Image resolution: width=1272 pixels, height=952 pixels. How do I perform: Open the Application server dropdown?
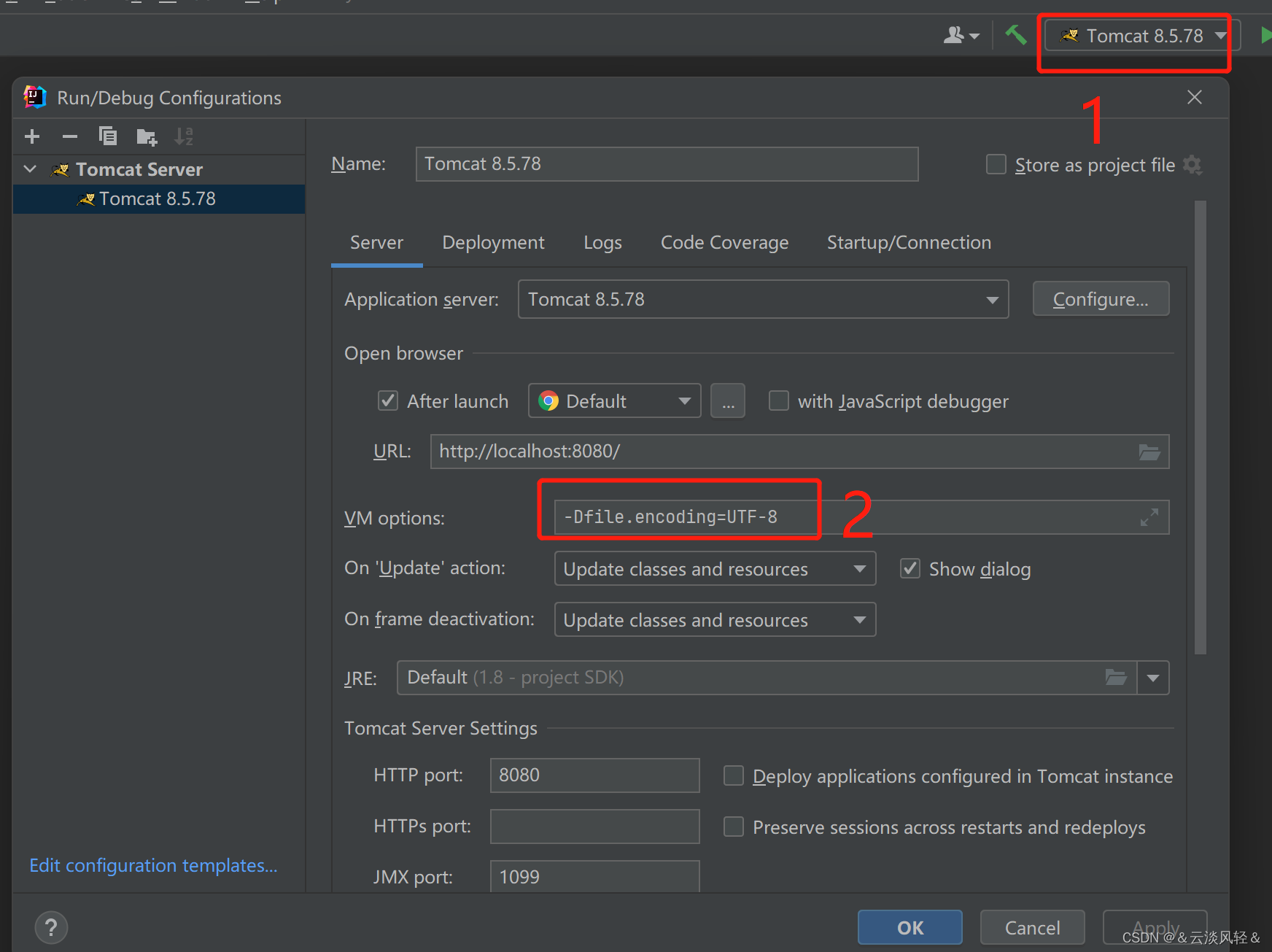point(763,299)
